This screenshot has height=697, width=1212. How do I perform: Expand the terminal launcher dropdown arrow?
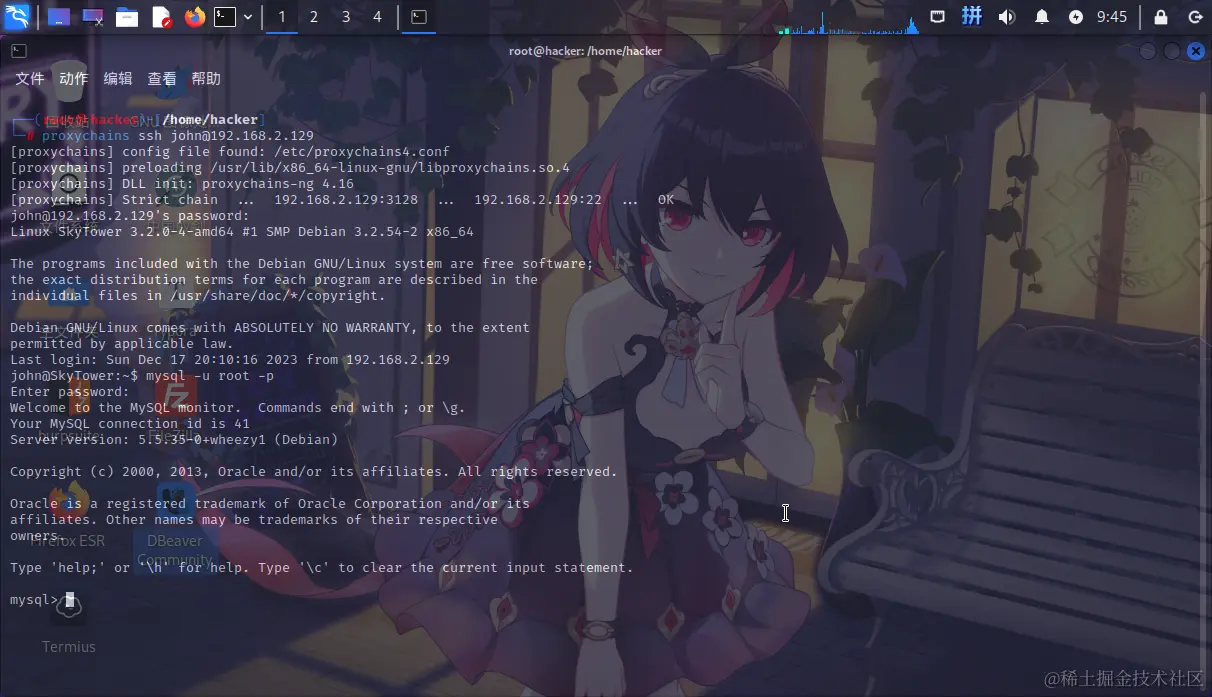tap(248, 17)
